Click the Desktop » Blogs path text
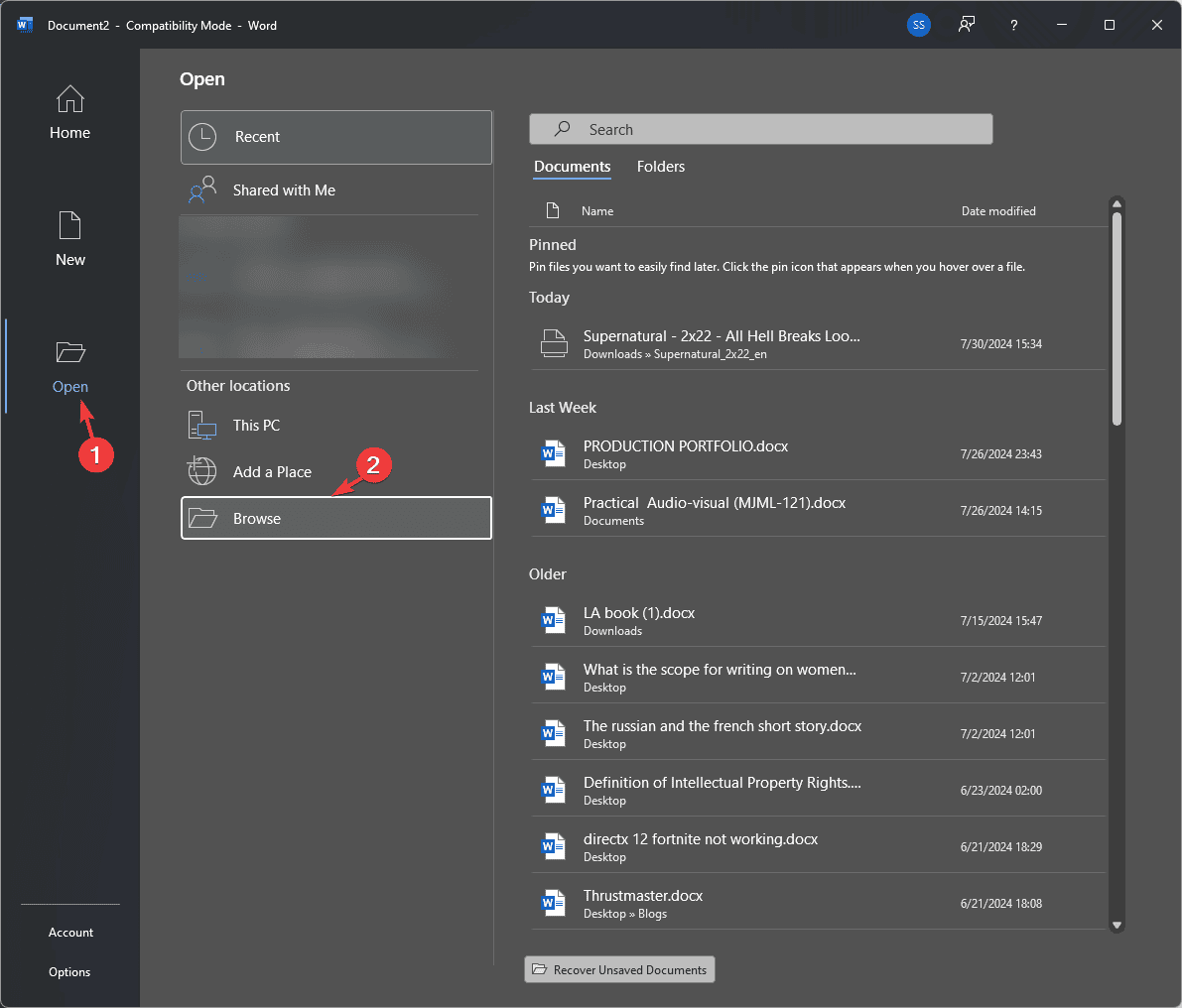The height and width of the screenshot is (1008, 1182). pos(625,914)
